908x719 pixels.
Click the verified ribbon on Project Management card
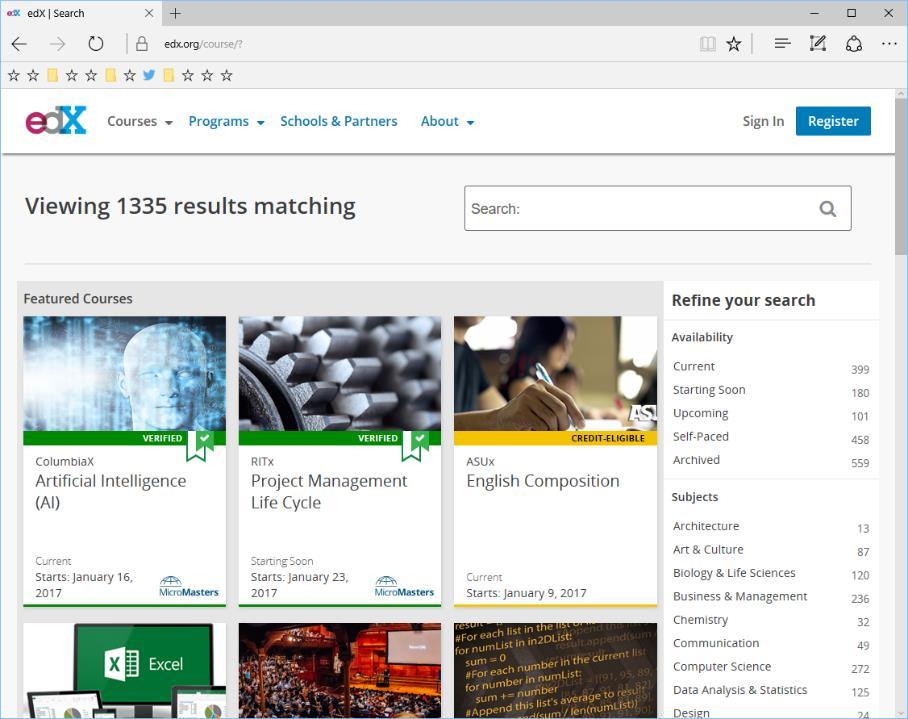click(x=416, y=446)
